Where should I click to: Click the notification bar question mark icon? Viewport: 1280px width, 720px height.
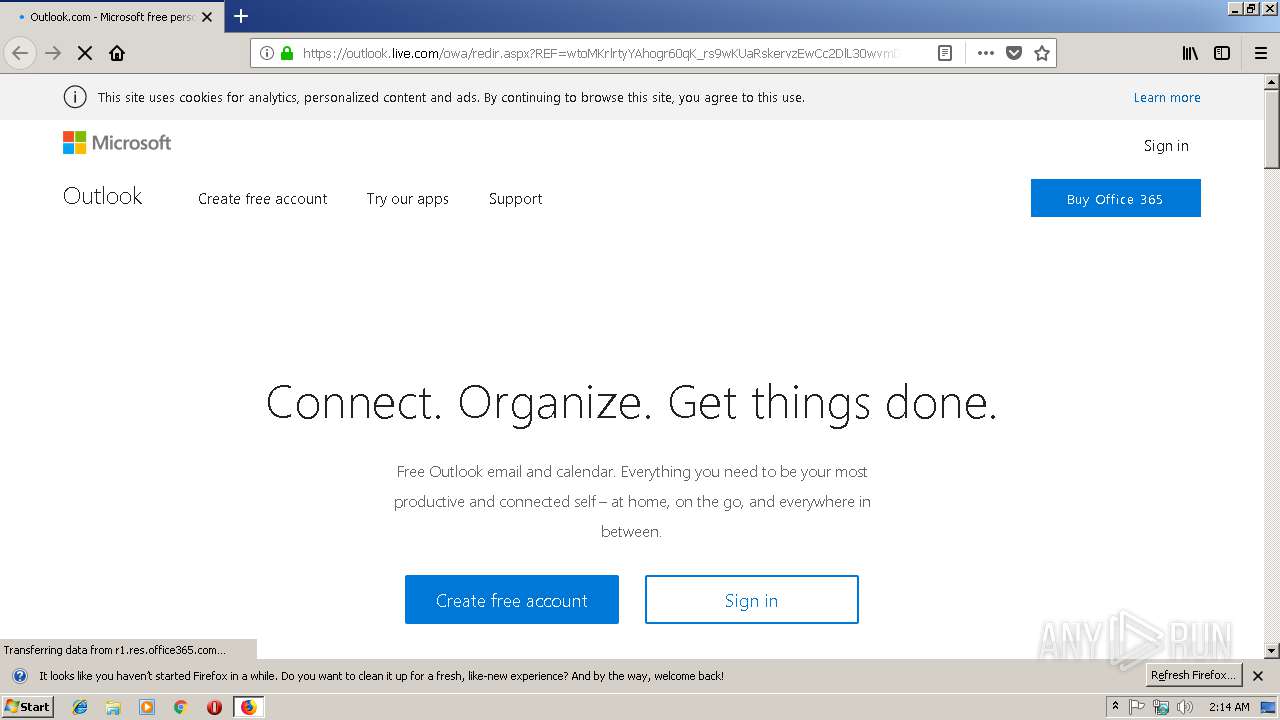point(19,676)
